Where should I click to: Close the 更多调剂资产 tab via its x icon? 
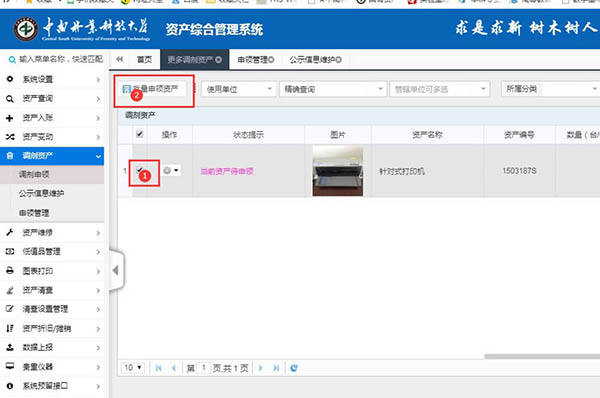click(218, 60)
